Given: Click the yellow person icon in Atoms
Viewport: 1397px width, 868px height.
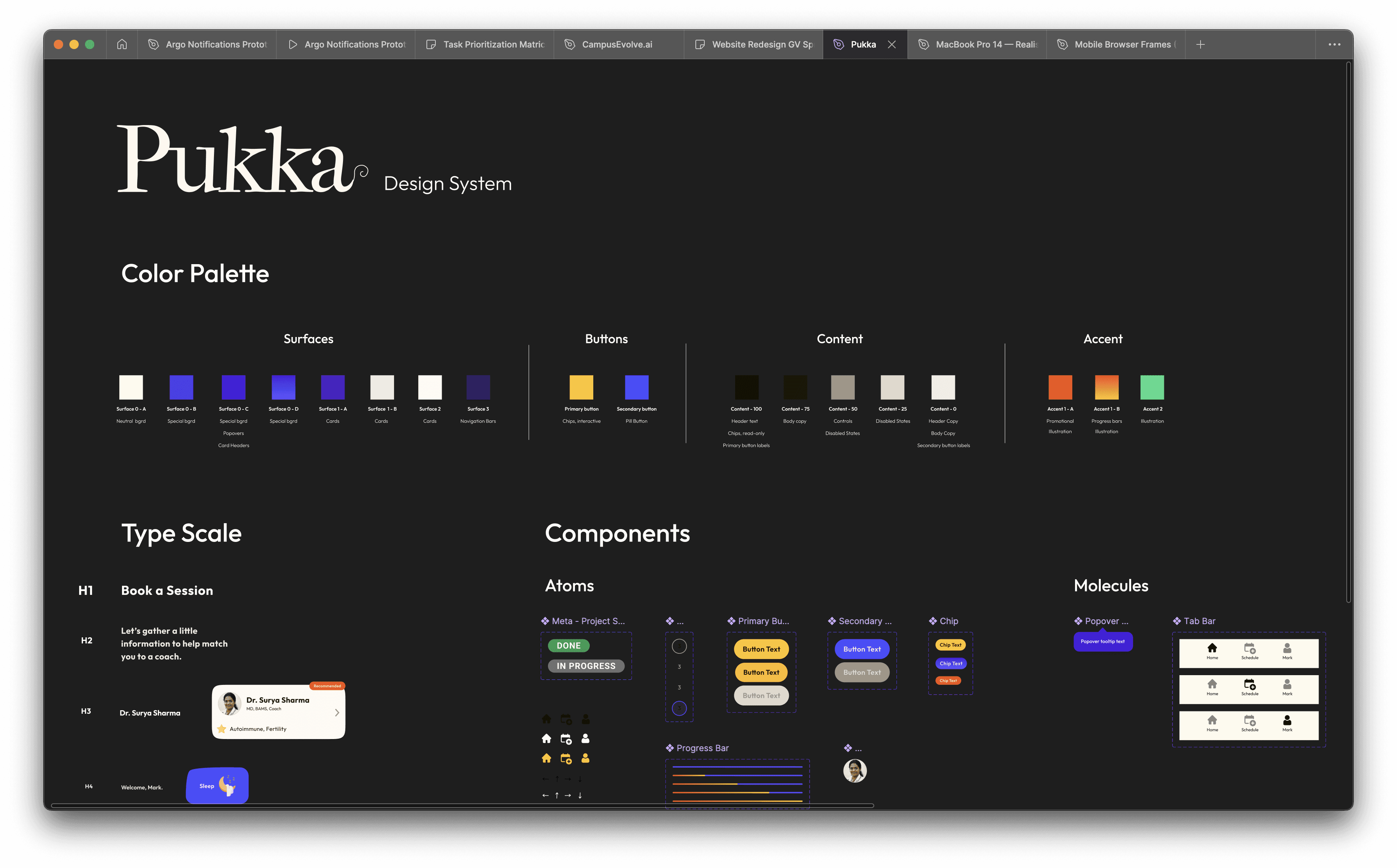Looking at the screenshot, I should pos(585,759).
